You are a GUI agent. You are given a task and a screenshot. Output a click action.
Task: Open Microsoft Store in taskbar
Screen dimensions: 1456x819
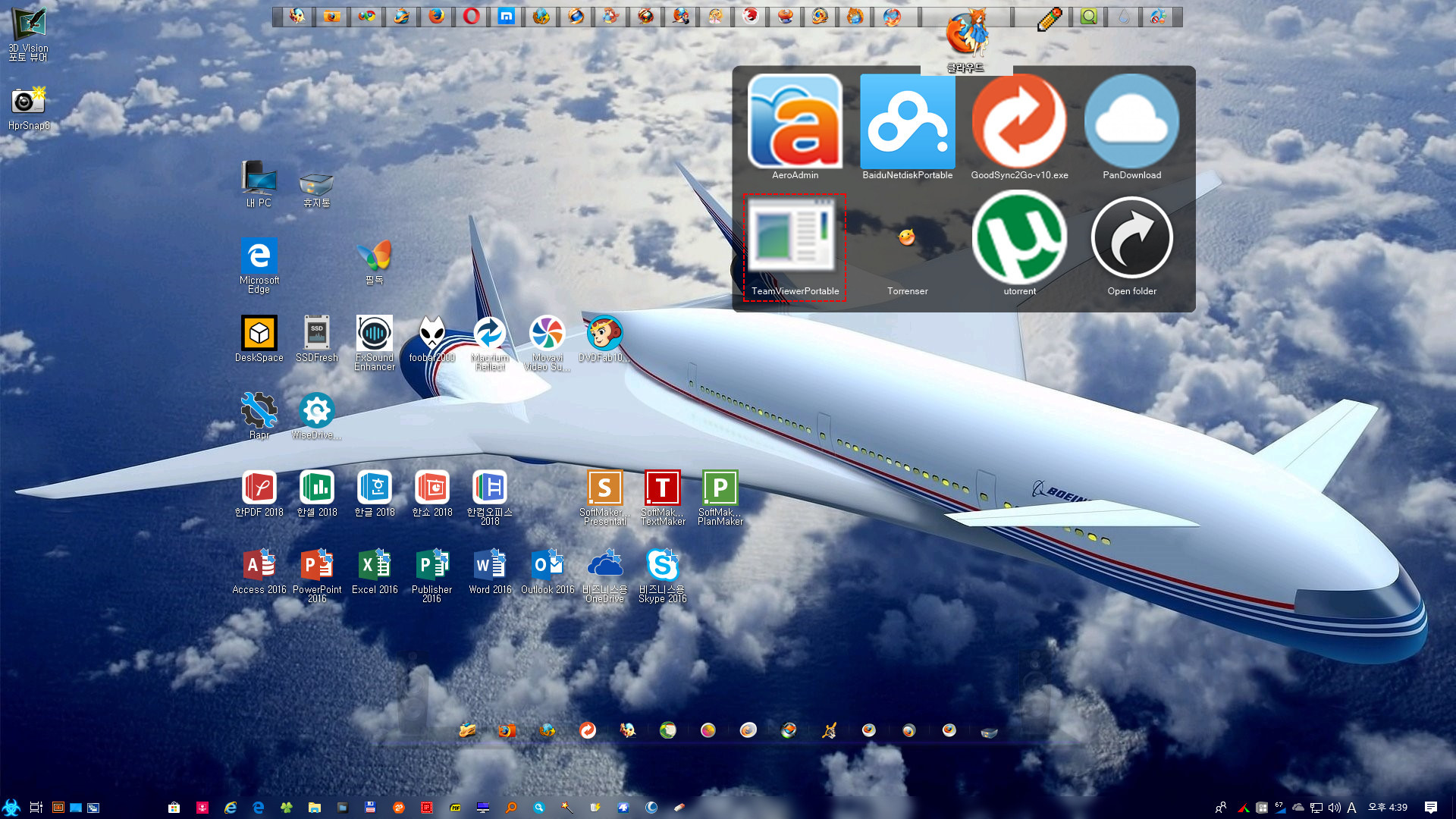click(174, 808)
